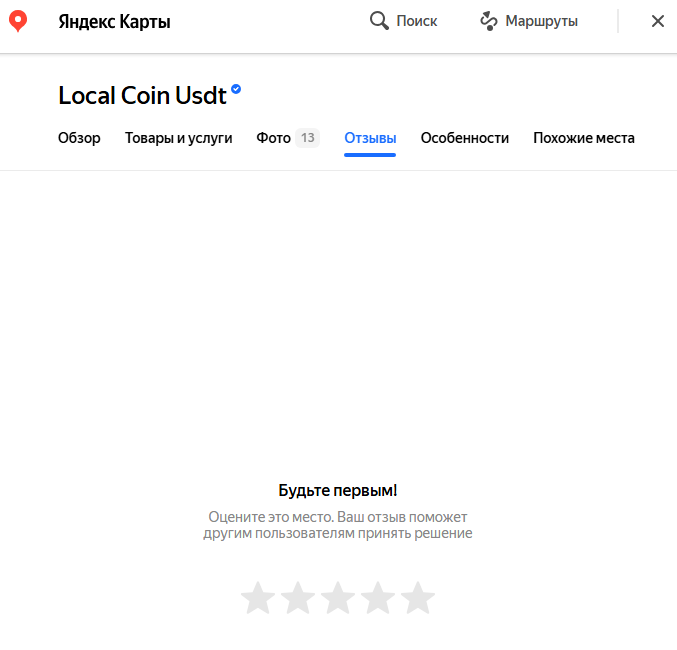Viewport: 677px width, 650px height.
Task: Select the Отзывы tab
Action: 370,138
